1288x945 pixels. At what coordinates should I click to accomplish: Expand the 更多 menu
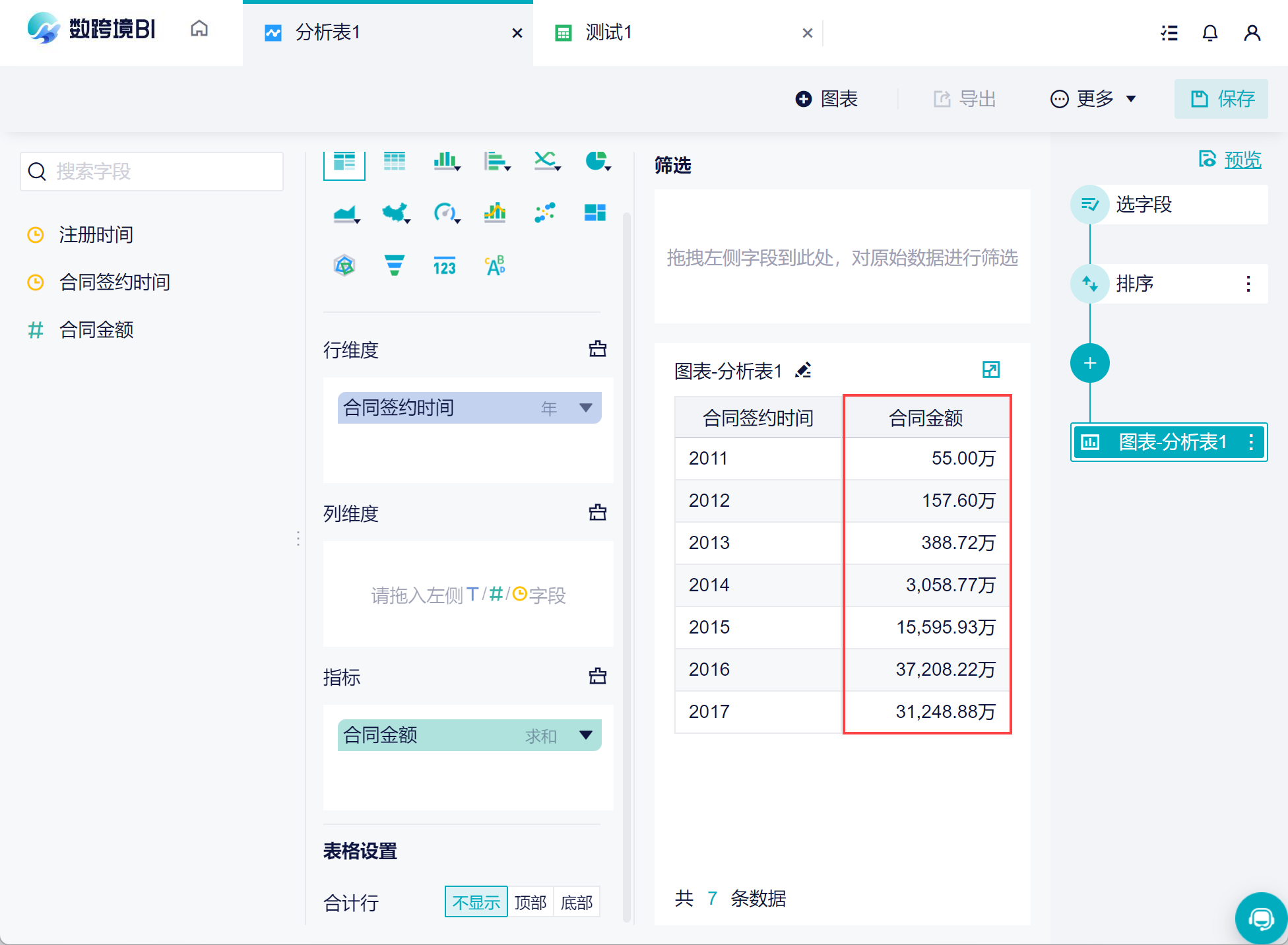(1093, 99)
